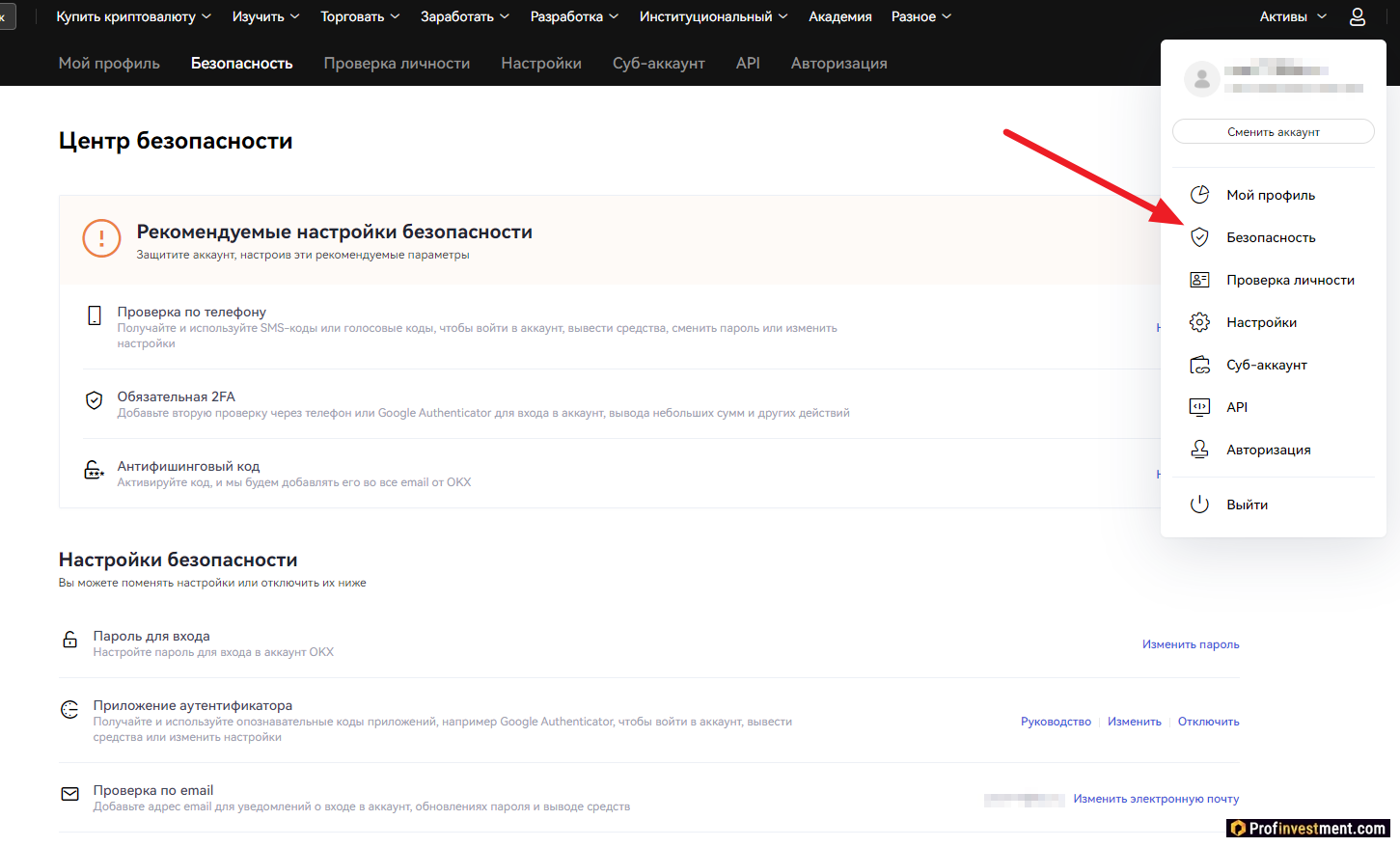Click the ID card icon for Проверка личности
The width and height of the screenshot is (1400, 847).
click(1199, 280)
